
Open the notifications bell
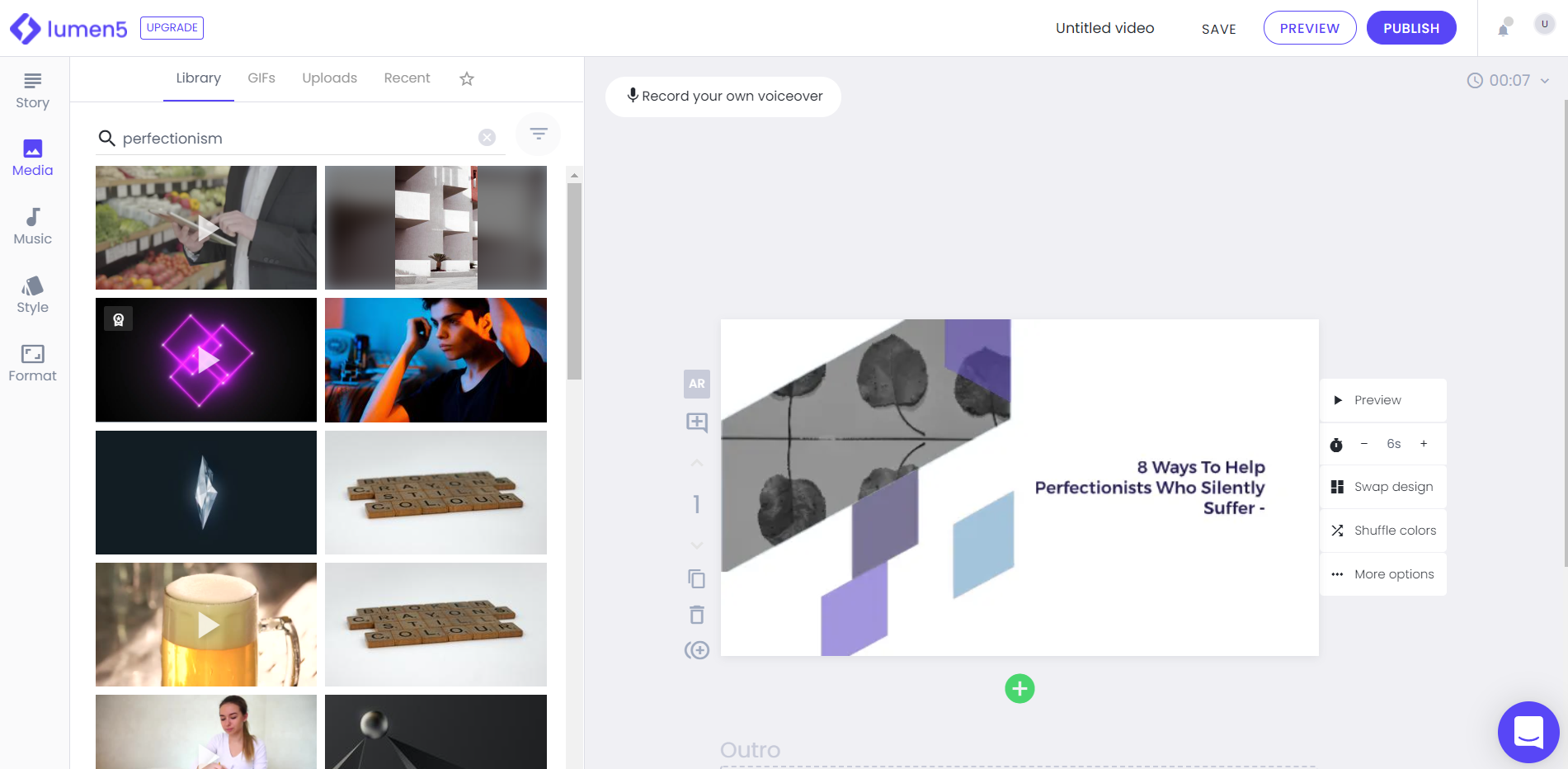click(1503, 27)
